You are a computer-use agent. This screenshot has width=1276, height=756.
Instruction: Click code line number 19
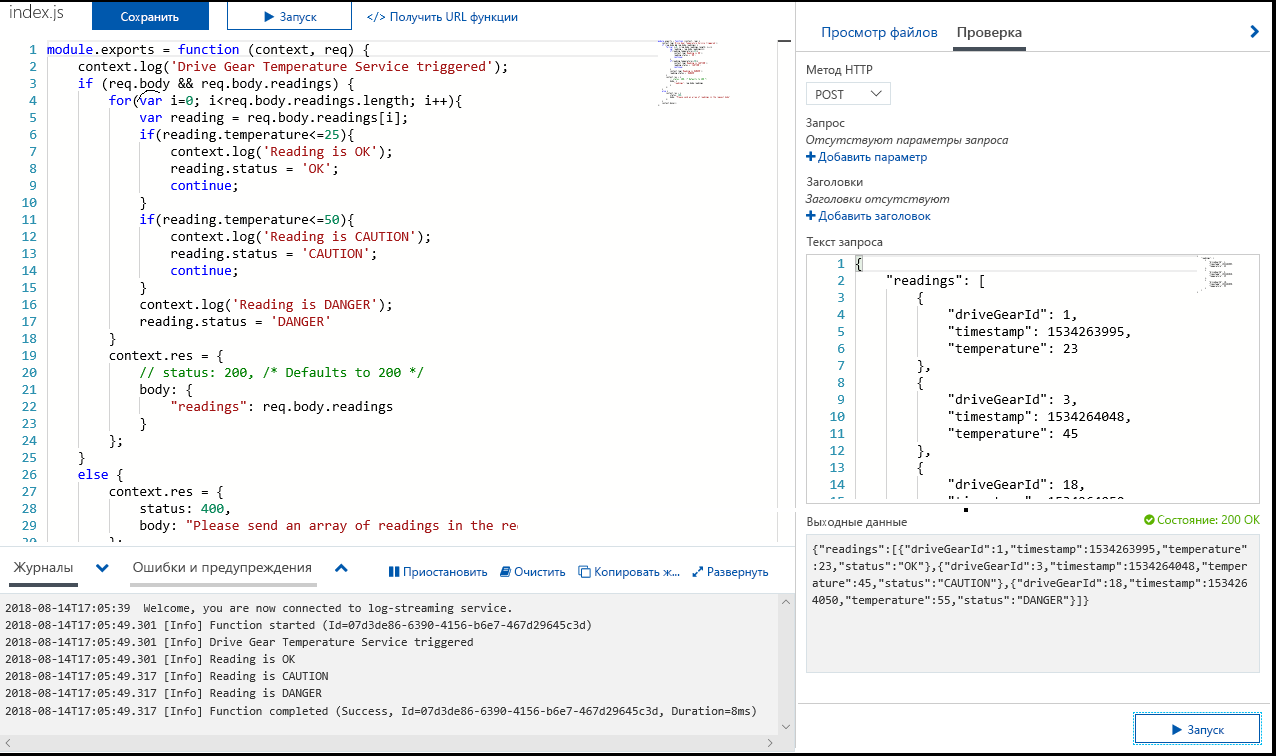pyautogui.click(x=29, y=355)
